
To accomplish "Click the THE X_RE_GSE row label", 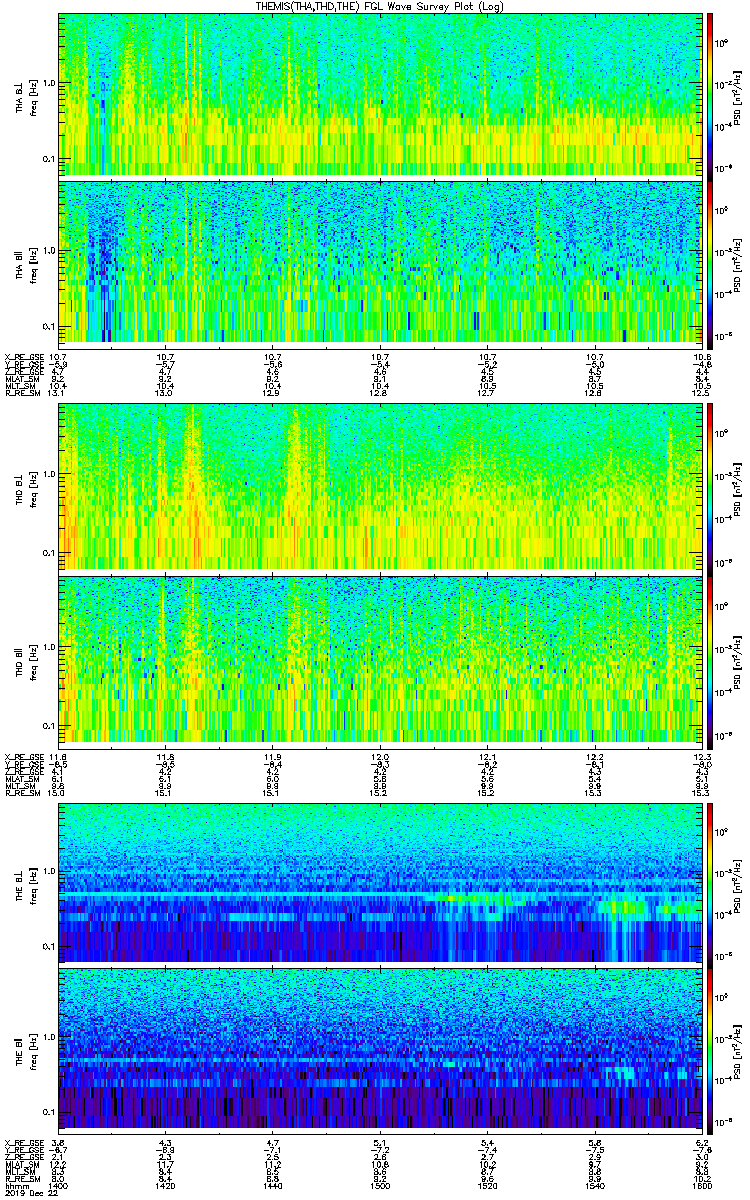I will (23, 1141).
